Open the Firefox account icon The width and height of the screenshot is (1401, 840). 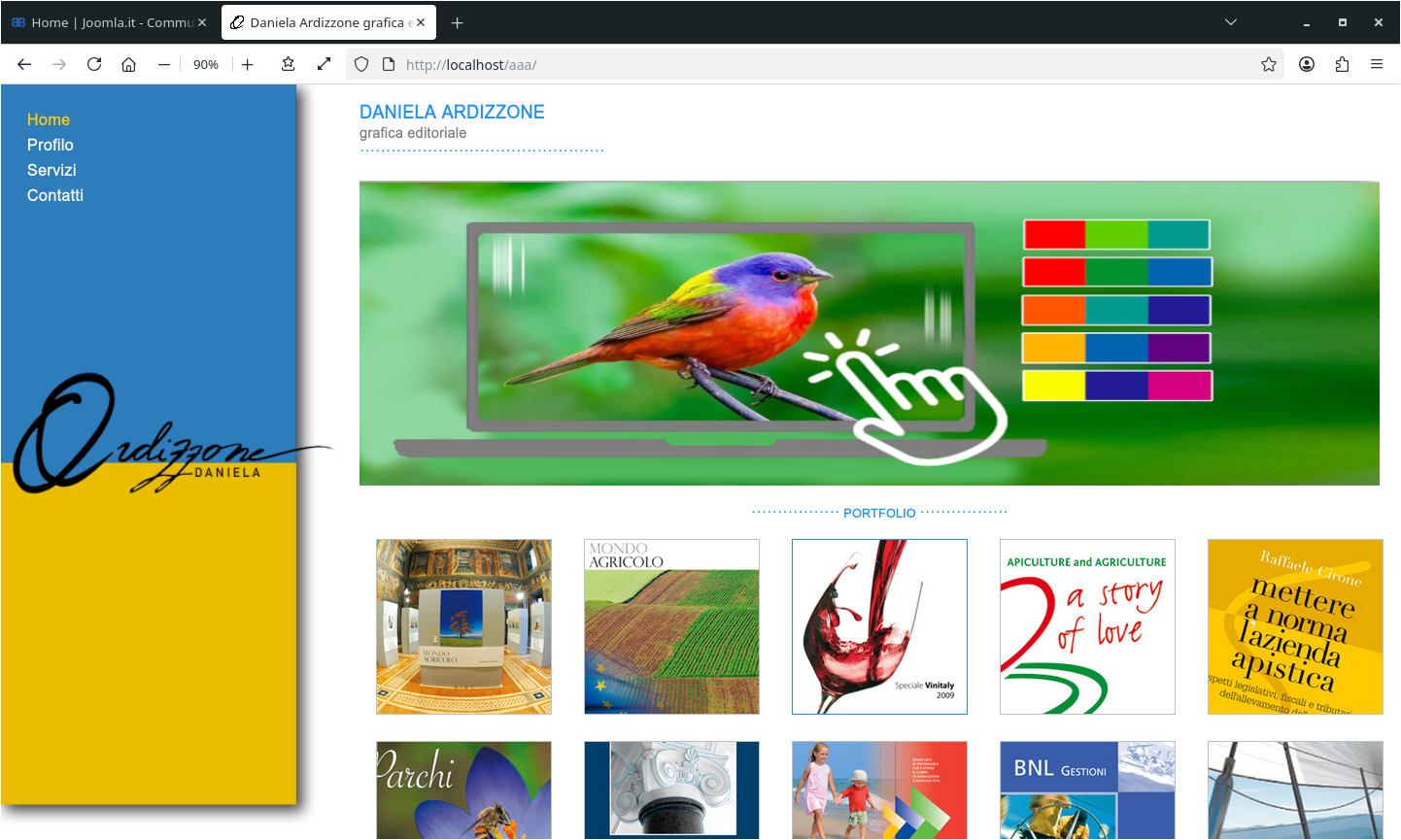1307,64
